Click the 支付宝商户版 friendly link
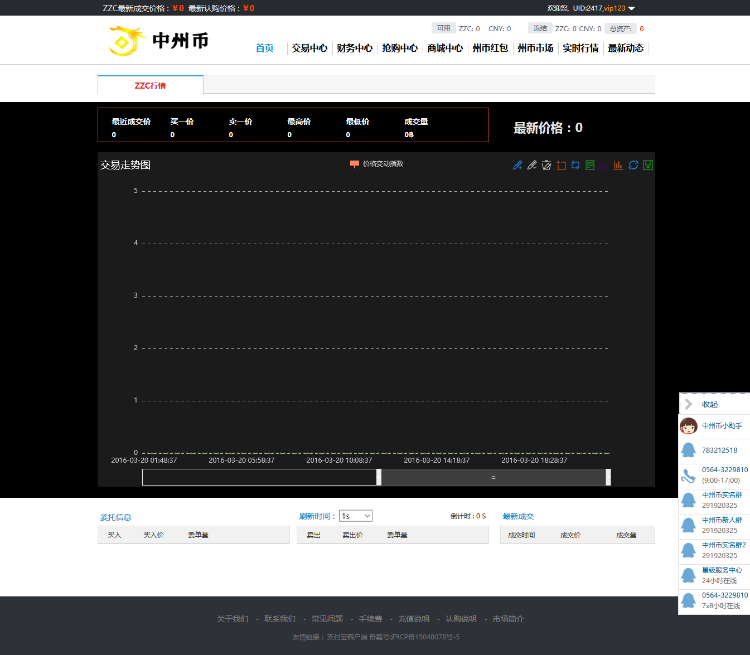The width and height of the screenshot is (750, 655). click(347, 637)
